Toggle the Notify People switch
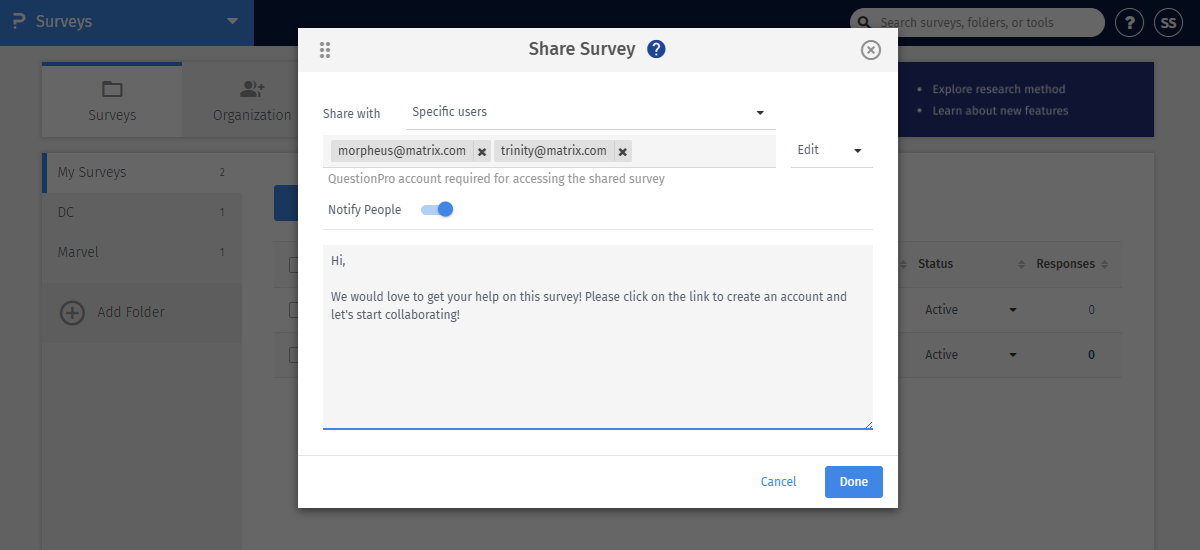Screen dimensions: 1200x550 click(x=437, y=209)
